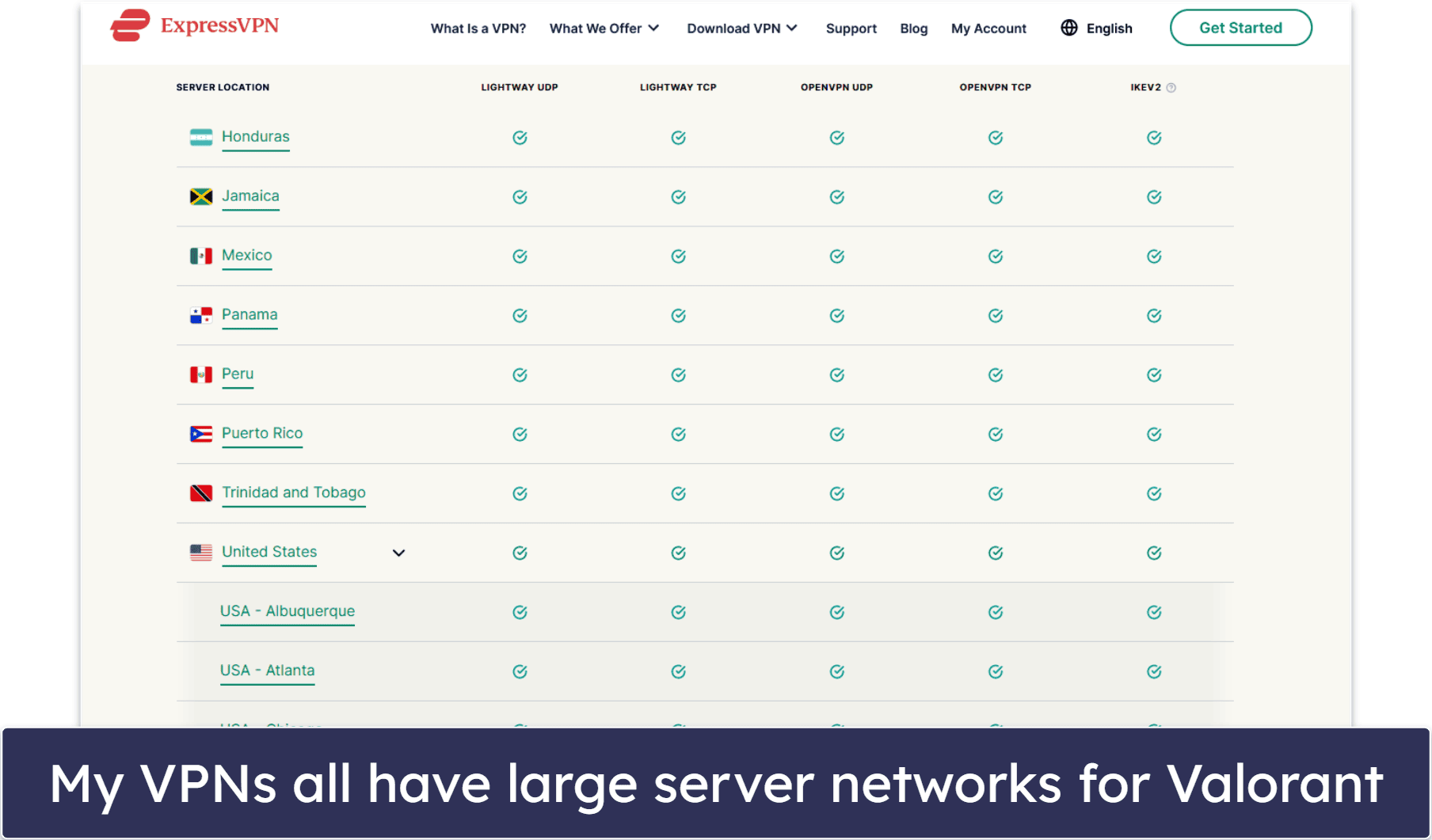Open the English language selector
Screen dimensions: 1432x840
pos(1097,29)
